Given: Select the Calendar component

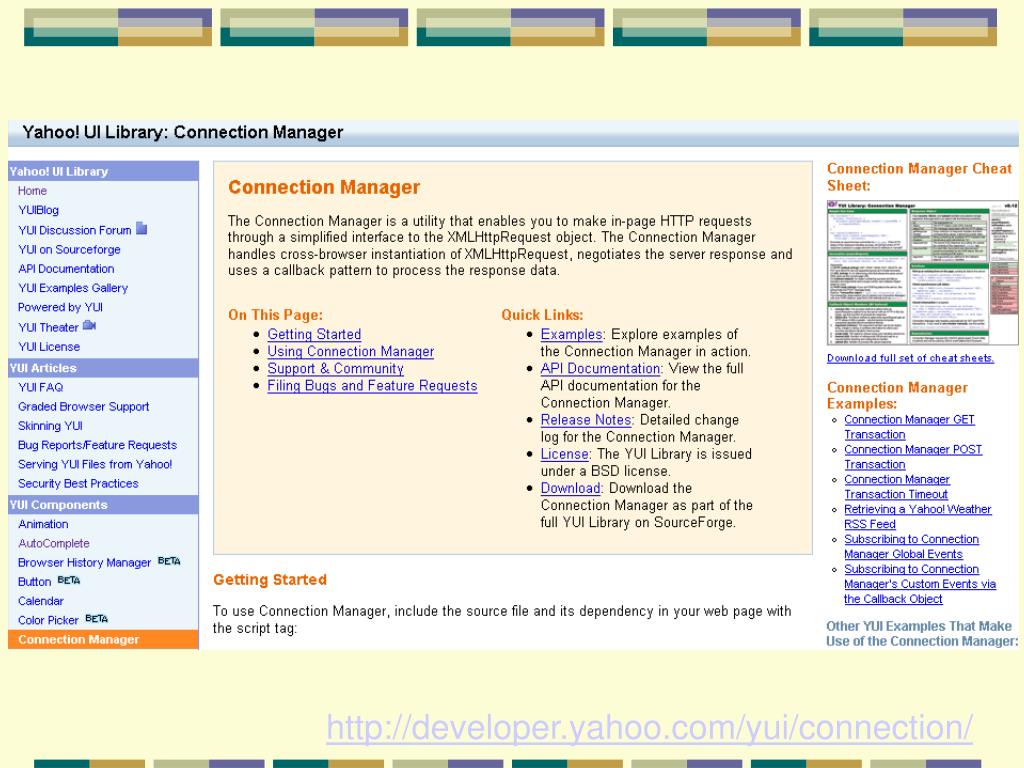Looking at the screenshot, I should (40, 601).
